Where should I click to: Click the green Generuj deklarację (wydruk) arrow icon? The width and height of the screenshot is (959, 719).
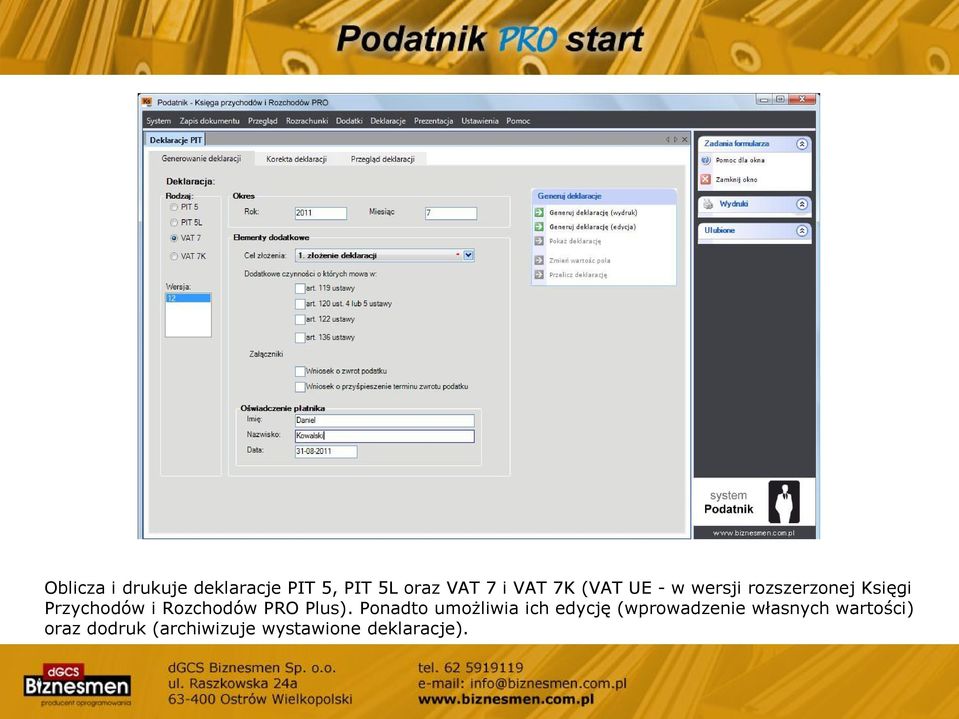coord(539,212)
